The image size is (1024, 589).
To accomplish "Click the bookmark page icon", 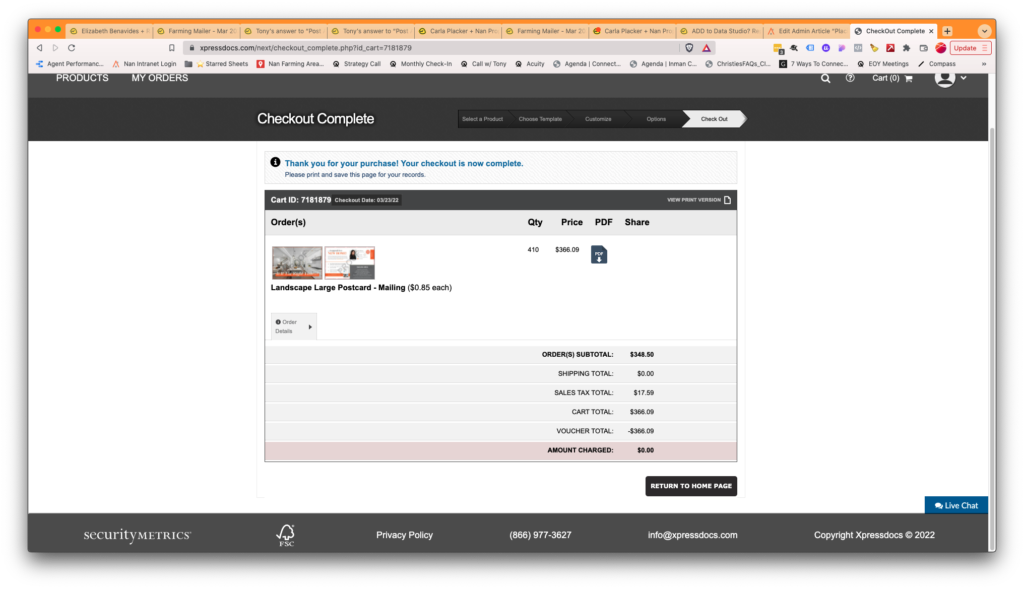I will 172,48.
